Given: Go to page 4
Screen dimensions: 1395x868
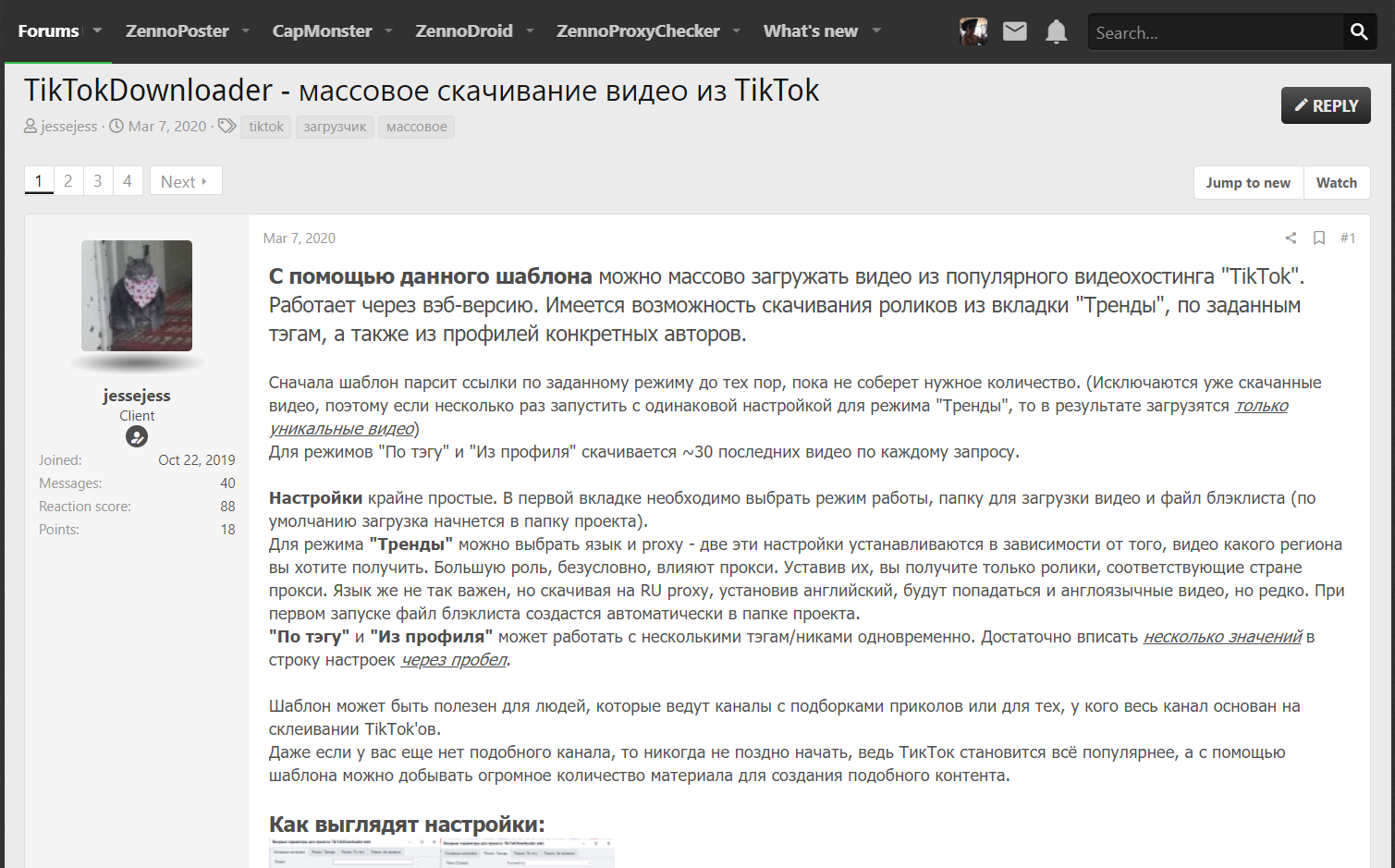Looking at the screenshot, I should pos(128,181).
